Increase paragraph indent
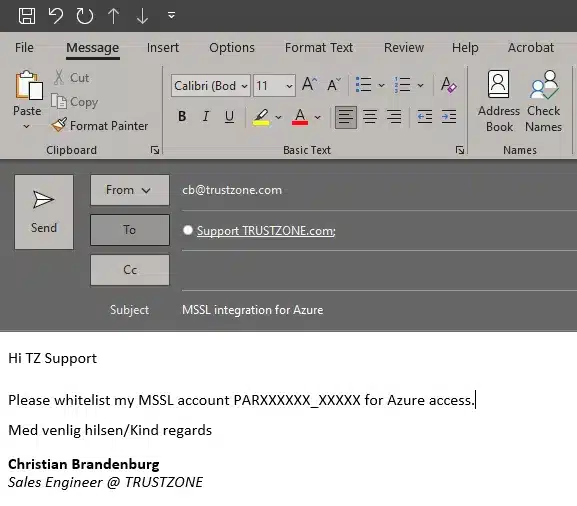The height and width of the screenshot is (506, 577). pos(449,117)
